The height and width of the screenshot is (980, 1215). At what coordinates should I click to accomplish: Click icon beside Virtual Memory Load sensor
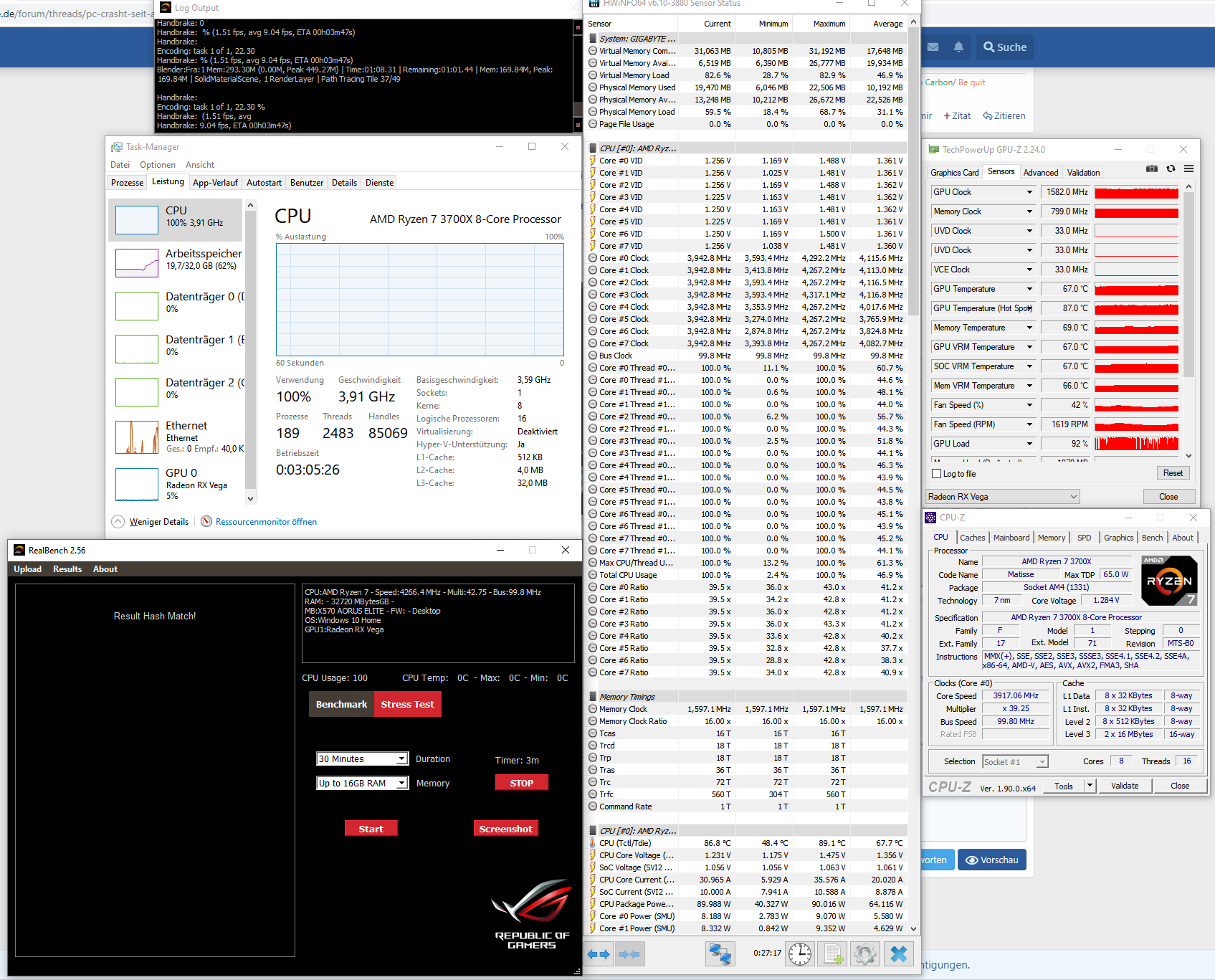593,75
